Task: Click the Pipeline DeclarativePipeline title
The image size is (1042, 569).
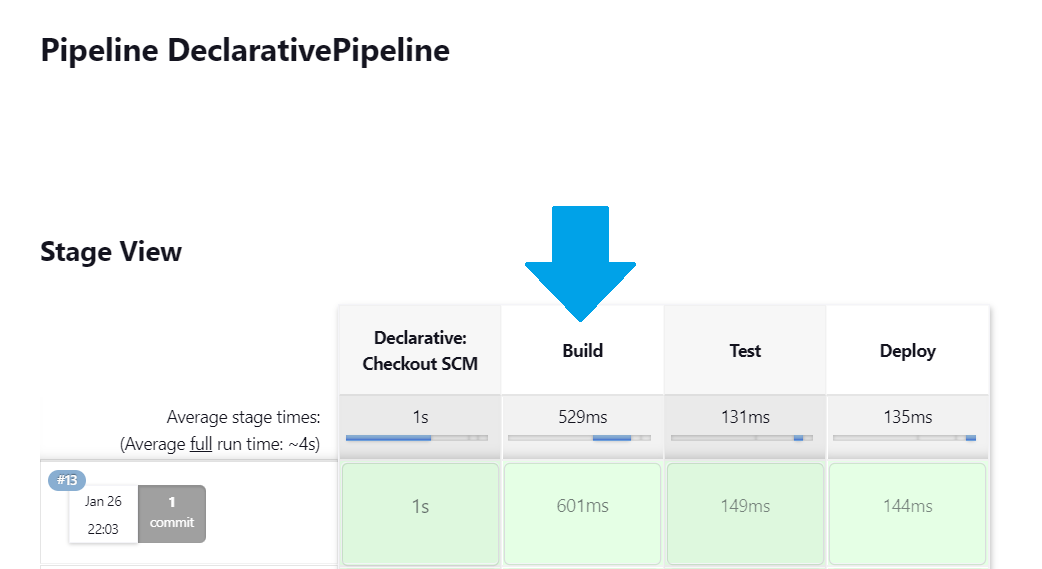Action: click(245, 51)
